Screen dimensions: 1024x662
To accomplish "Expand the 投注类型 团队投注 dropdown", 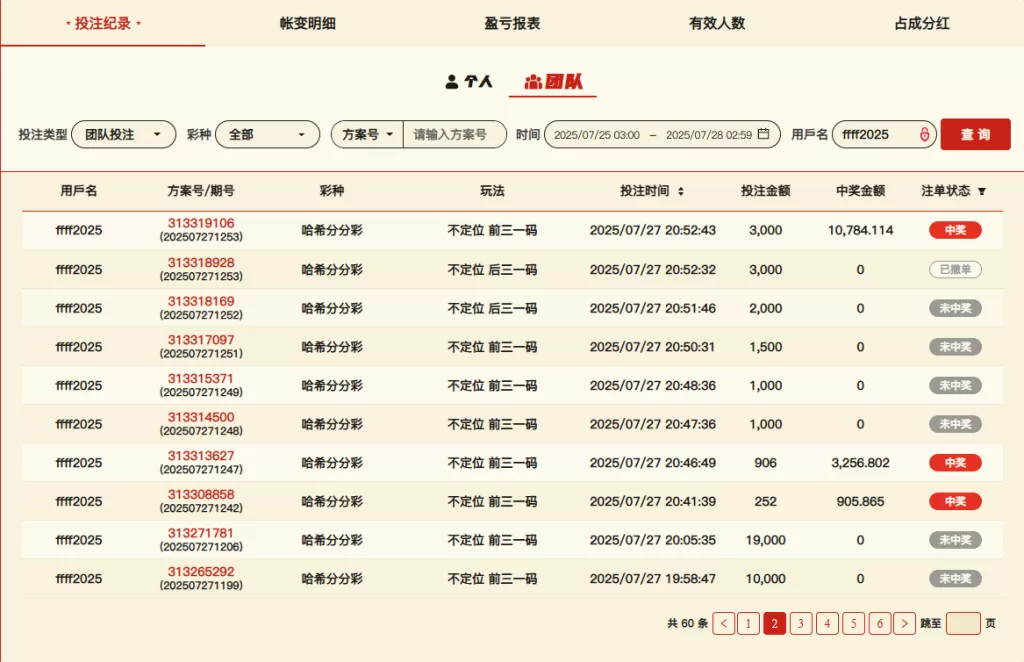I will tap(123, 134).
